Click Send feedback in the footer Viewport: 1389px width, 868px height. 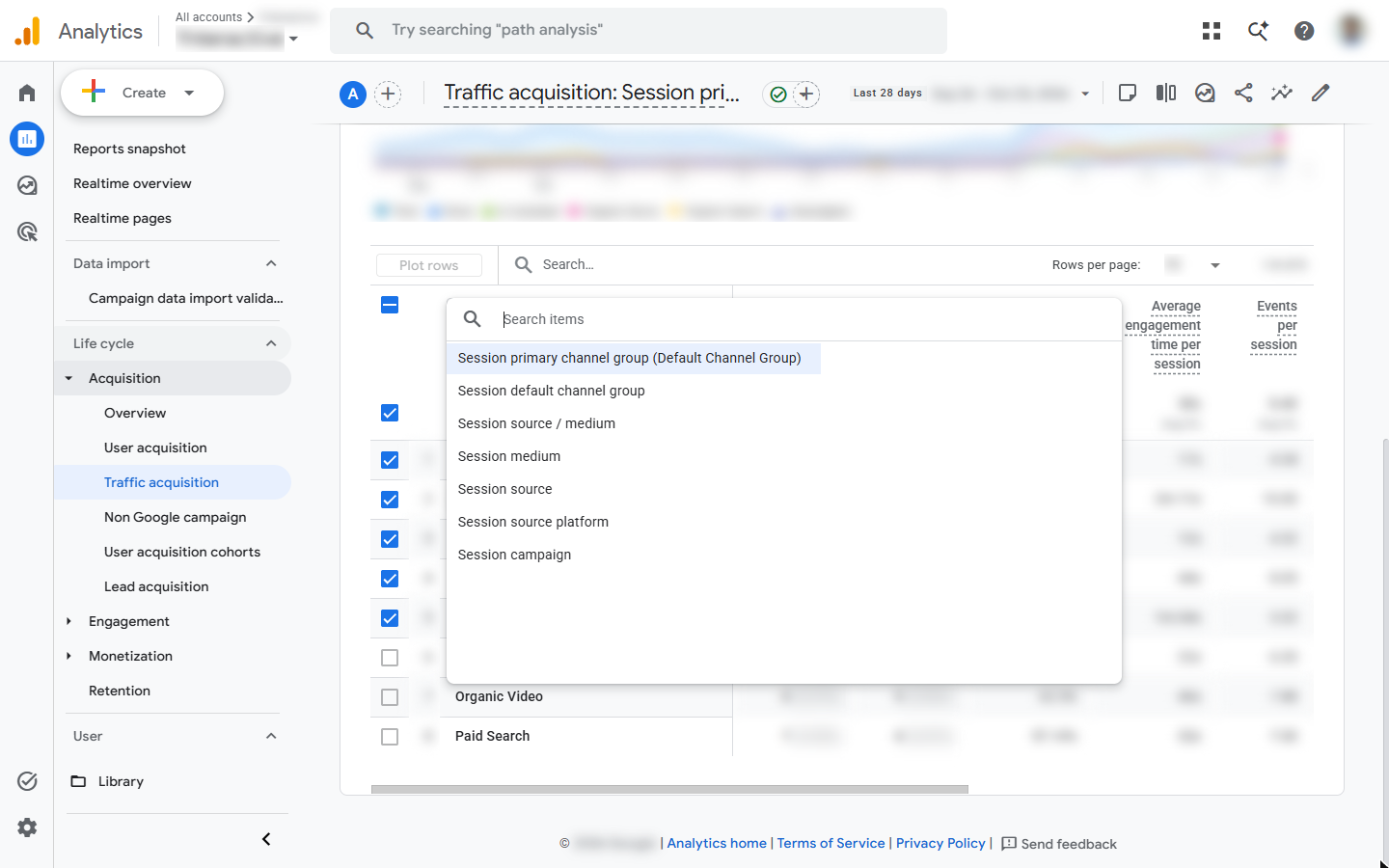[1059, 844]
